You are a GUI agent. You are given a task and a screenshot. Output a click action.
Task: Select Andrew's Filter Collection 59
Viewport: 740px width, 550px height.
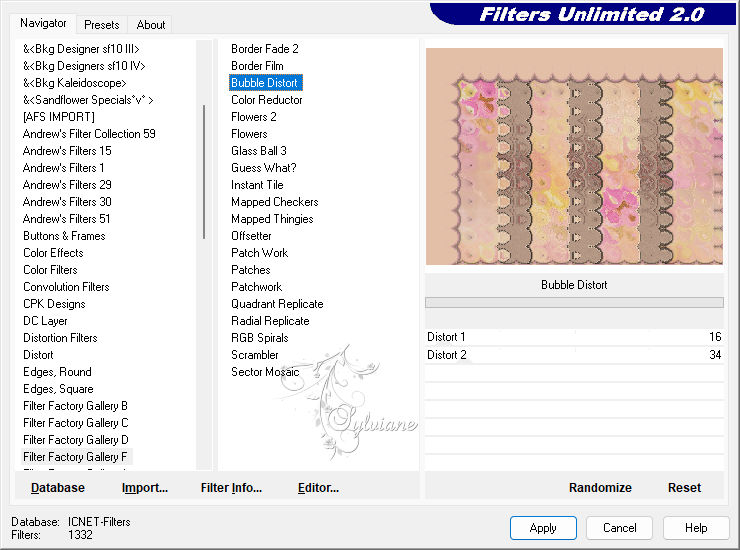pyautogui.click(x=89, y=134)
